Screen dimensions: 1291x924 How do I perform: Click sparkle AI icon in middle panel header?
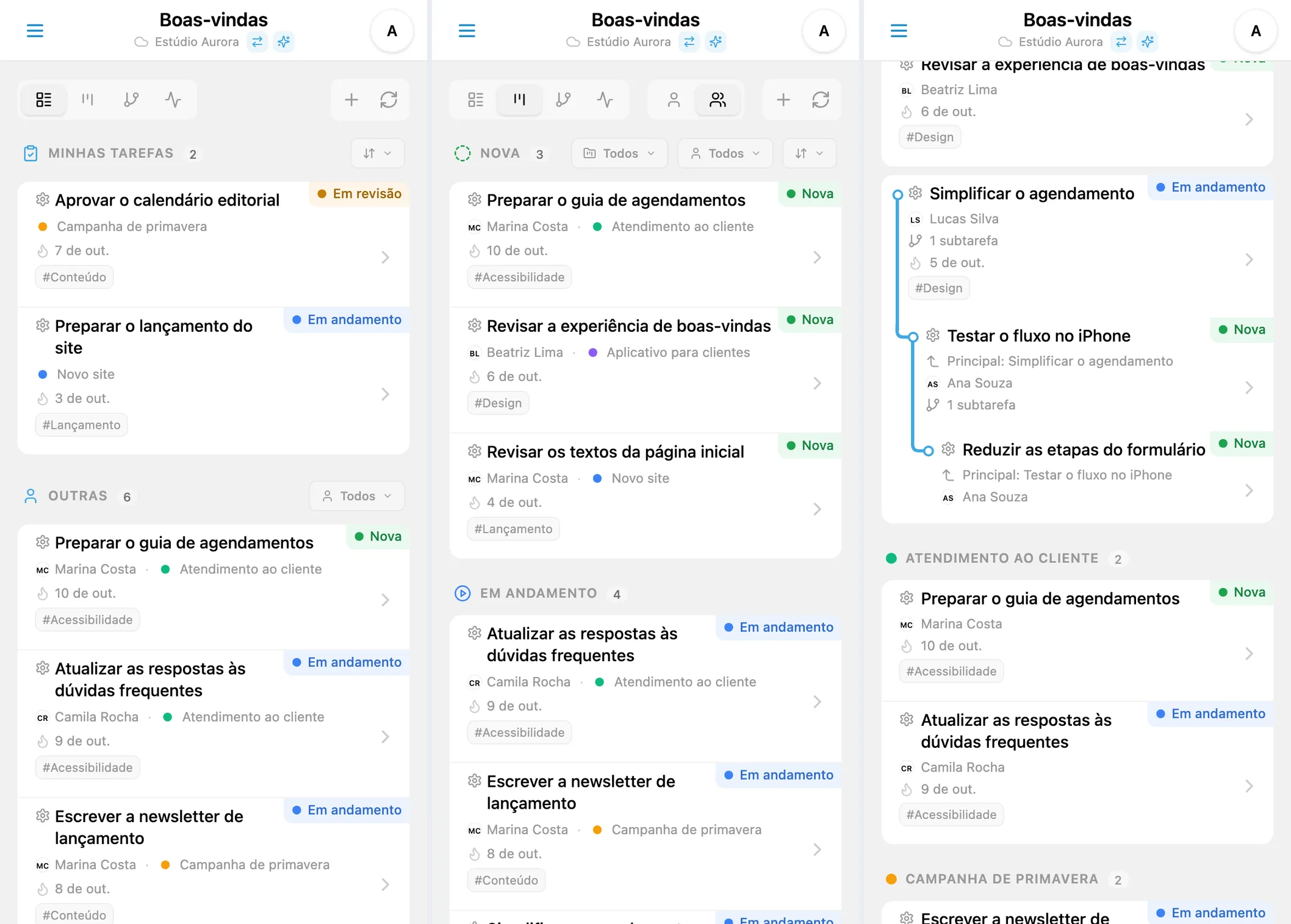click(716, 41)
